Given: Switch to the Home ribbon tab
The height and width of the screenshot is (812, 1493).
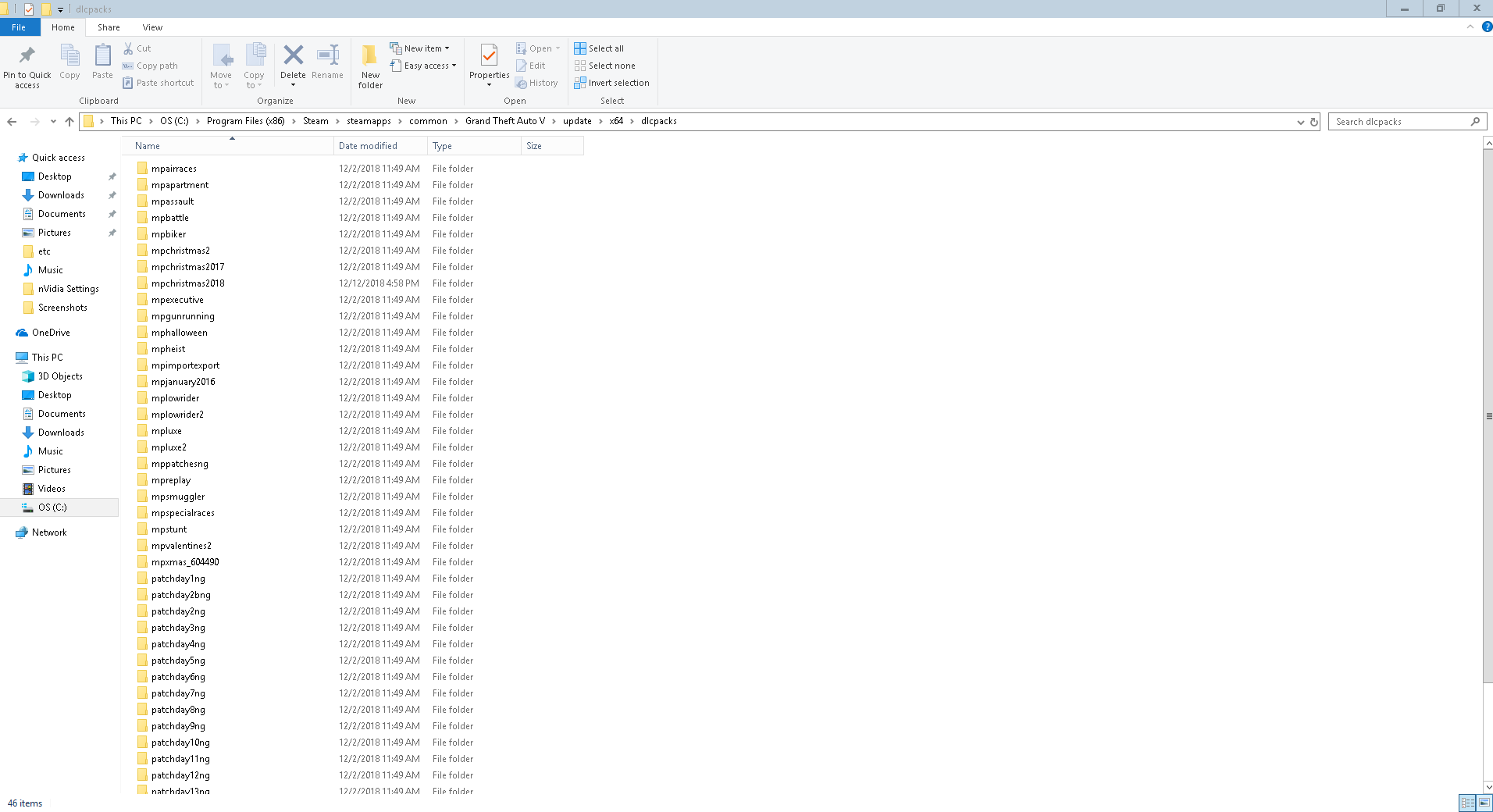Looking at the screenshot, I should (x=63, y=27).
